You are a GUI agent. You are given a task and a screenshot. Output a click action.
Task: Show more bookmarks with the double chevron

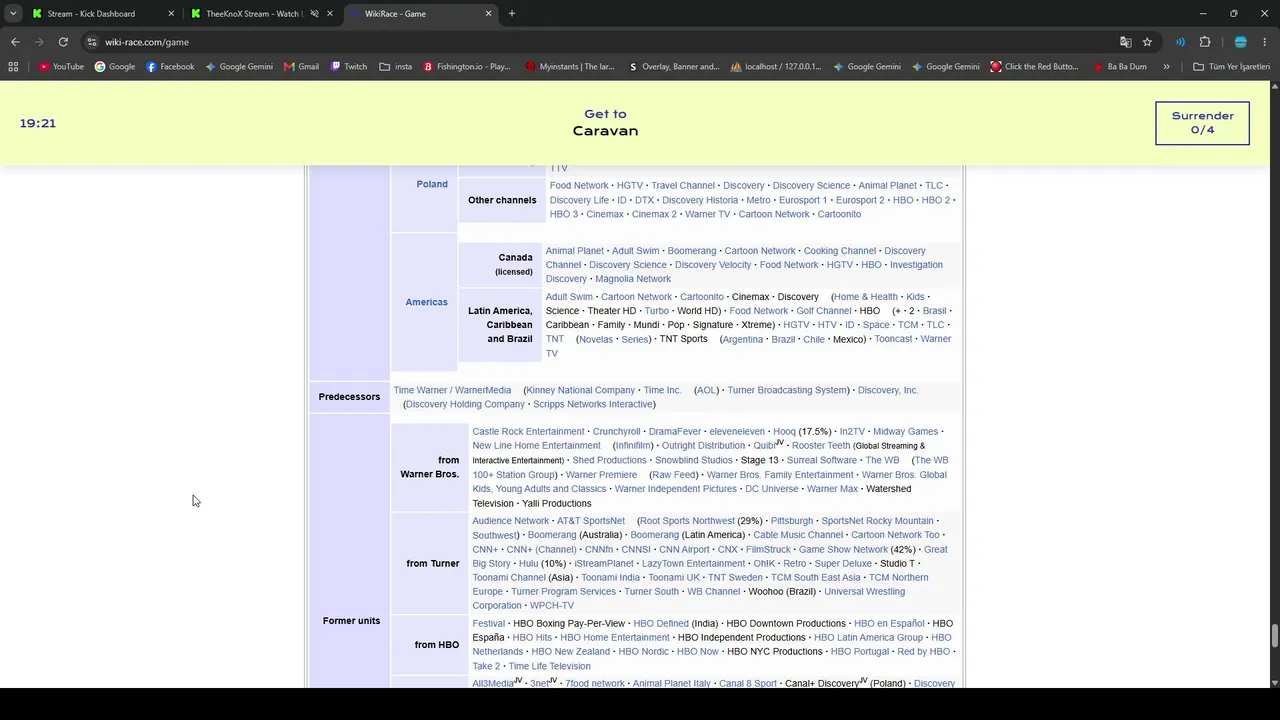coord(1166,67)
